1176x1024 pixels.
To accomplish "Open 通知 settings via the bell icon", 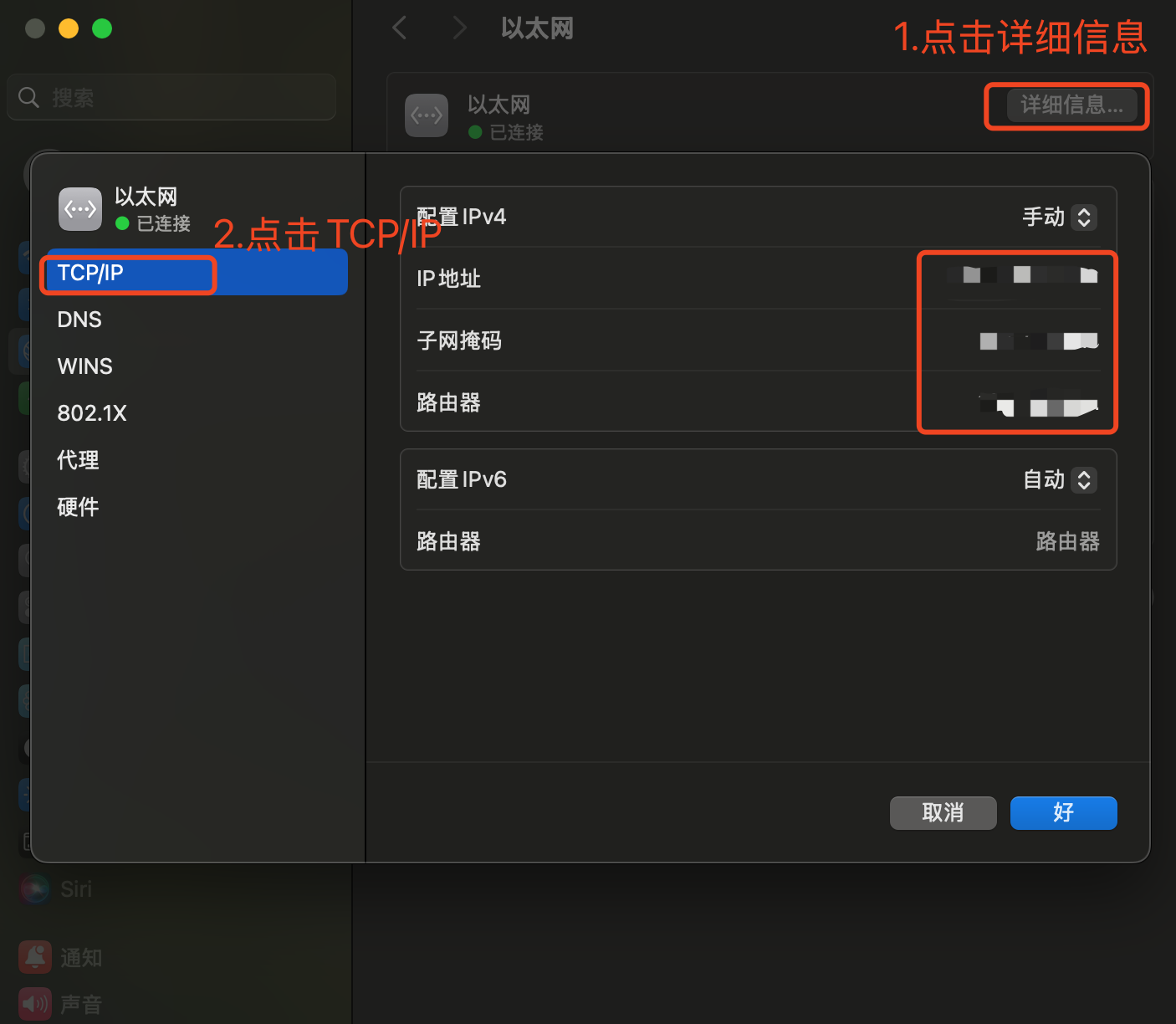I will 34,956.
